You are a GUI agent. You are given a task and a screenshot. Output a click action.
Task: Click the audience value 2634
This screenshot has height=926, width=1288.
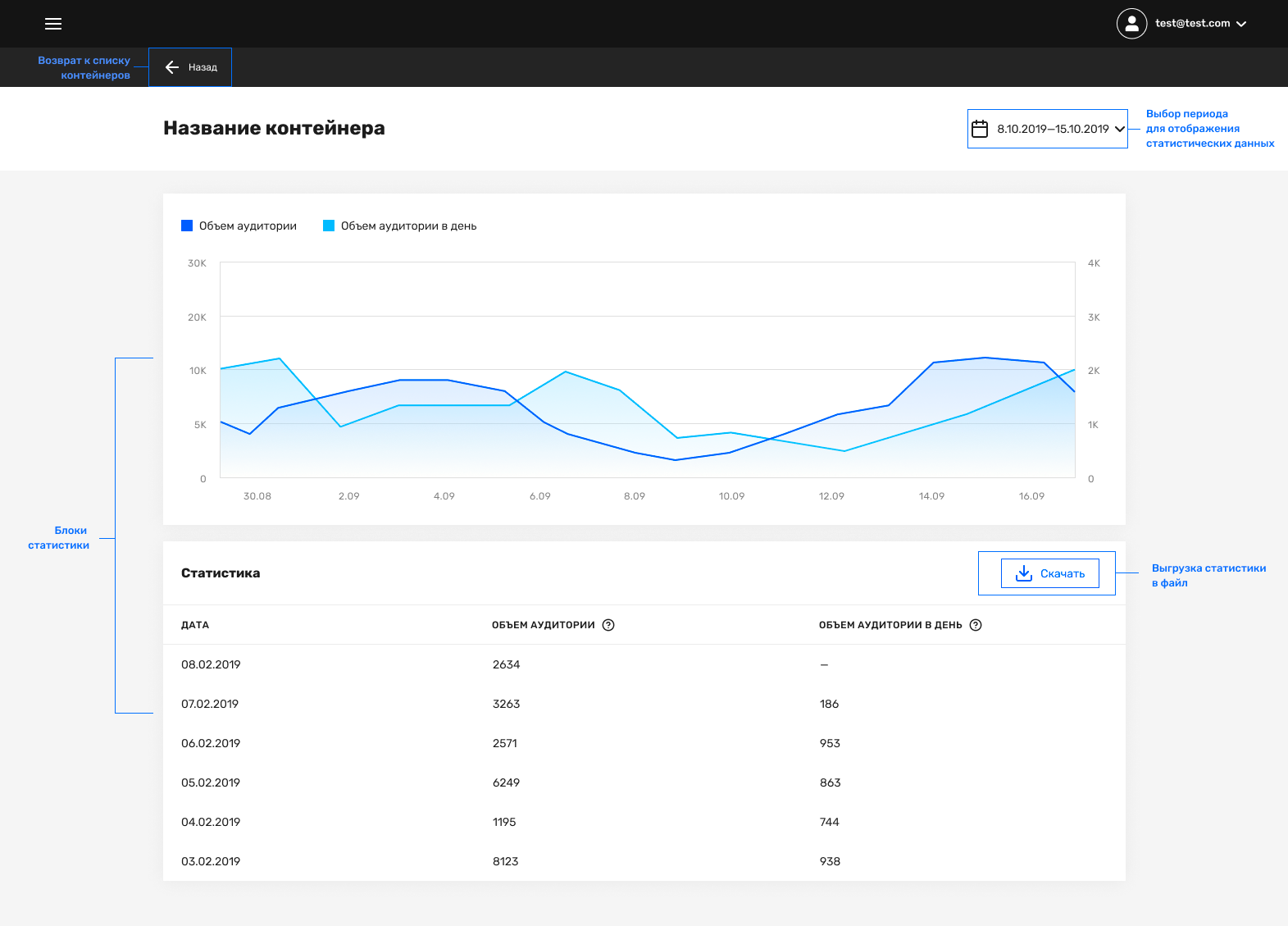click(x=507, y=664)
